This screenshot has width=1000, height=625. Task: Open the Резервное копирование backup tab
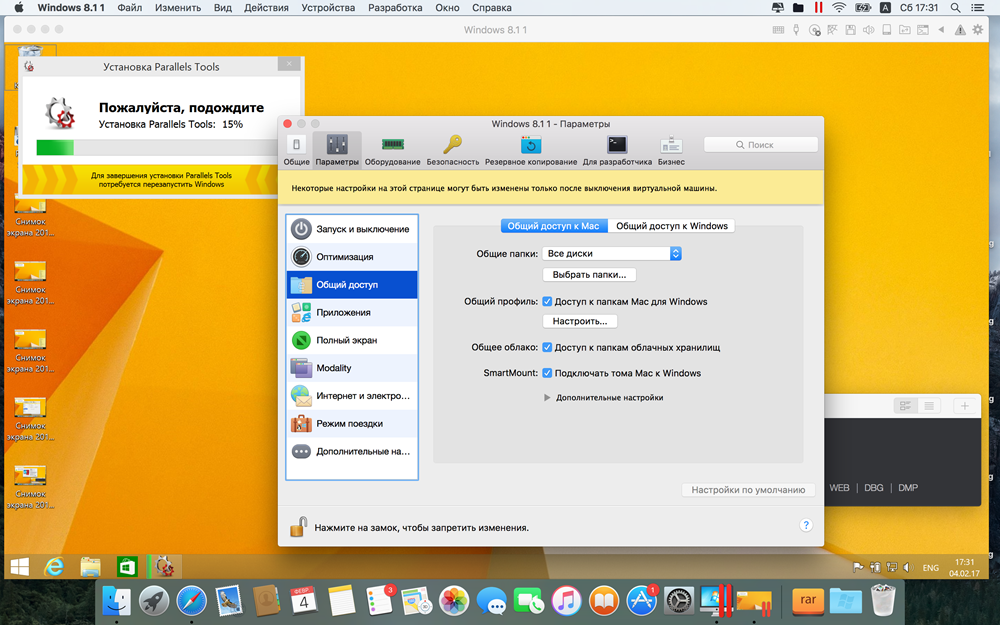(x=531, y=151)
